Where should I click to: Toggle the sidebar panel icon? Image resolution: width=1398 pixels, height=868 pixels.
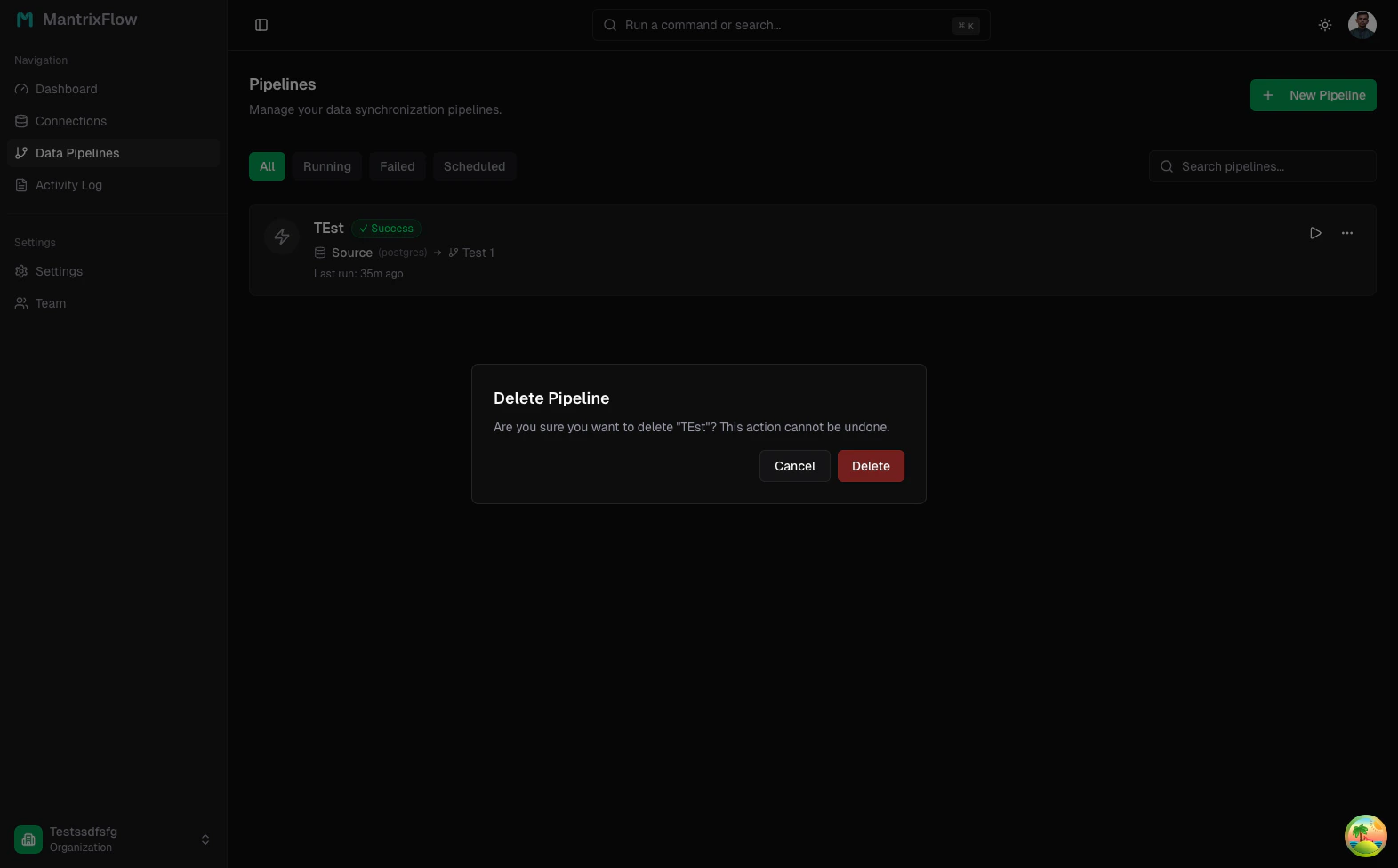click(x=261, y=25)
